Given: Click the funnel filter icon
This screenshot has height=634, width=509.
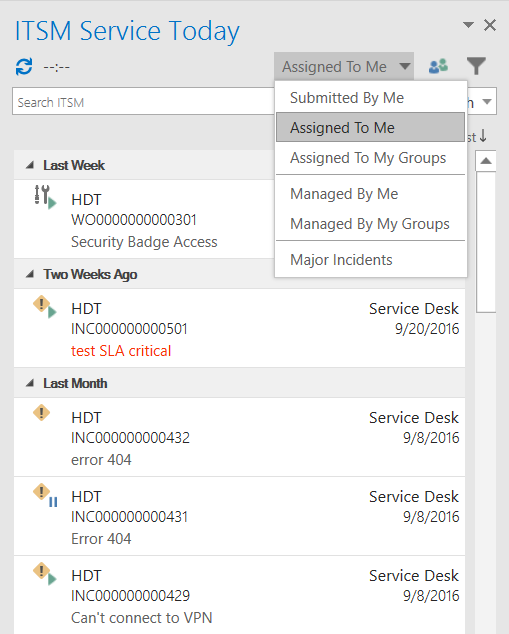Looking at the screenshot, I should pyautogui.click(x=476, y=66).
